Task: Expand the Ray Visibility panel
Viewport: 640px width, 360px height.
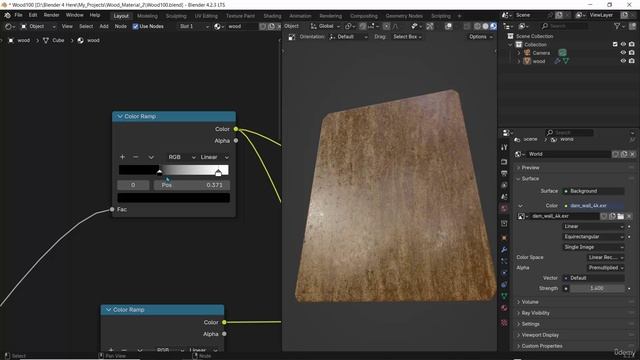Action: (x=535, y=313)
